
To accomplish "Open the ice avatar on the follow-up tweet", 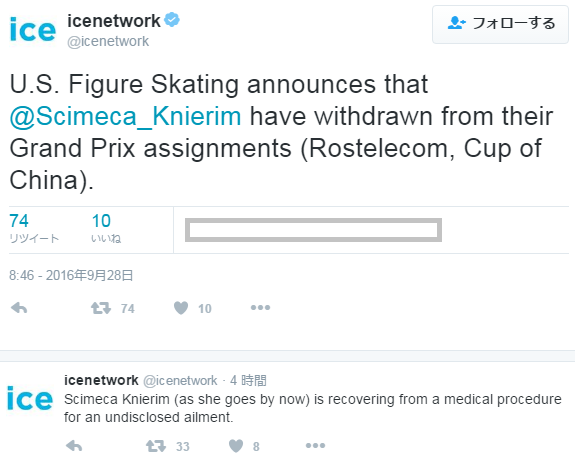I will pos(30,398).
